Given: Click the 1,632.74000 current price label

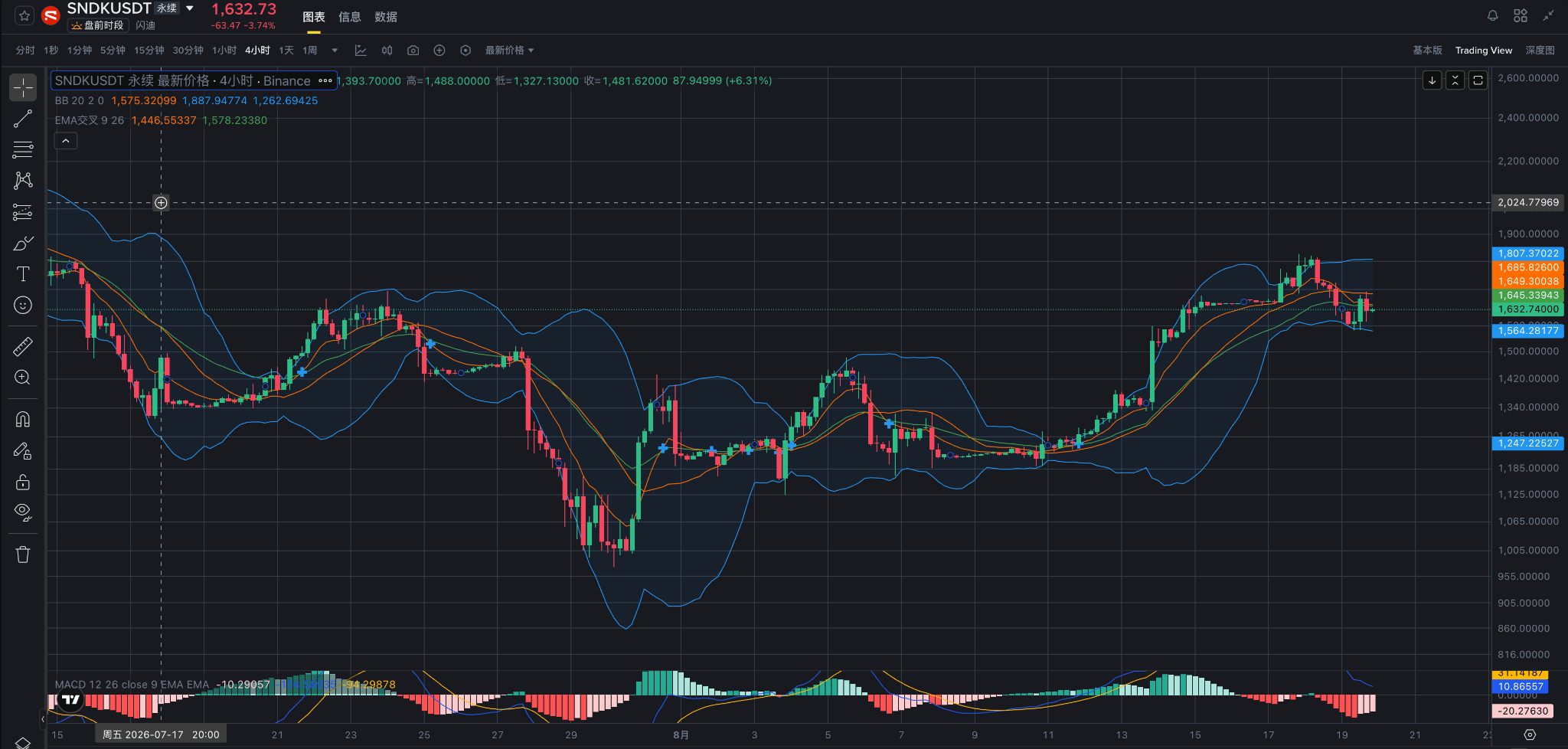Looking at the screenshot, I should [1528, 309].
